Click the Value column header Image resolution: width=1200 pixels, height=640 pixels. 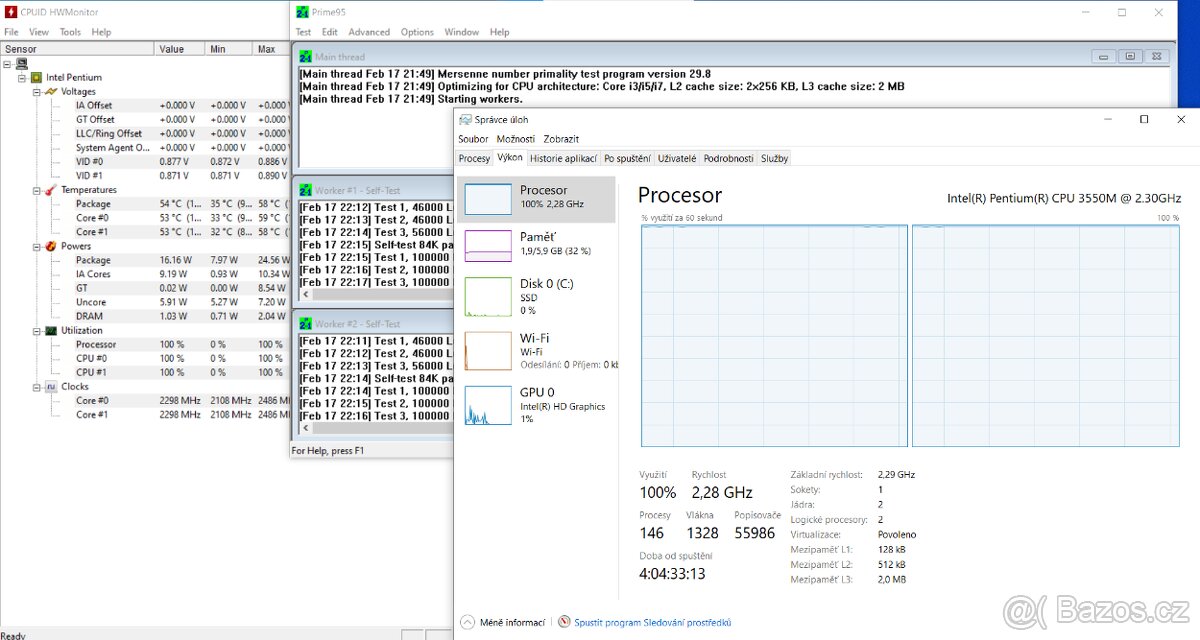(179, 48)
